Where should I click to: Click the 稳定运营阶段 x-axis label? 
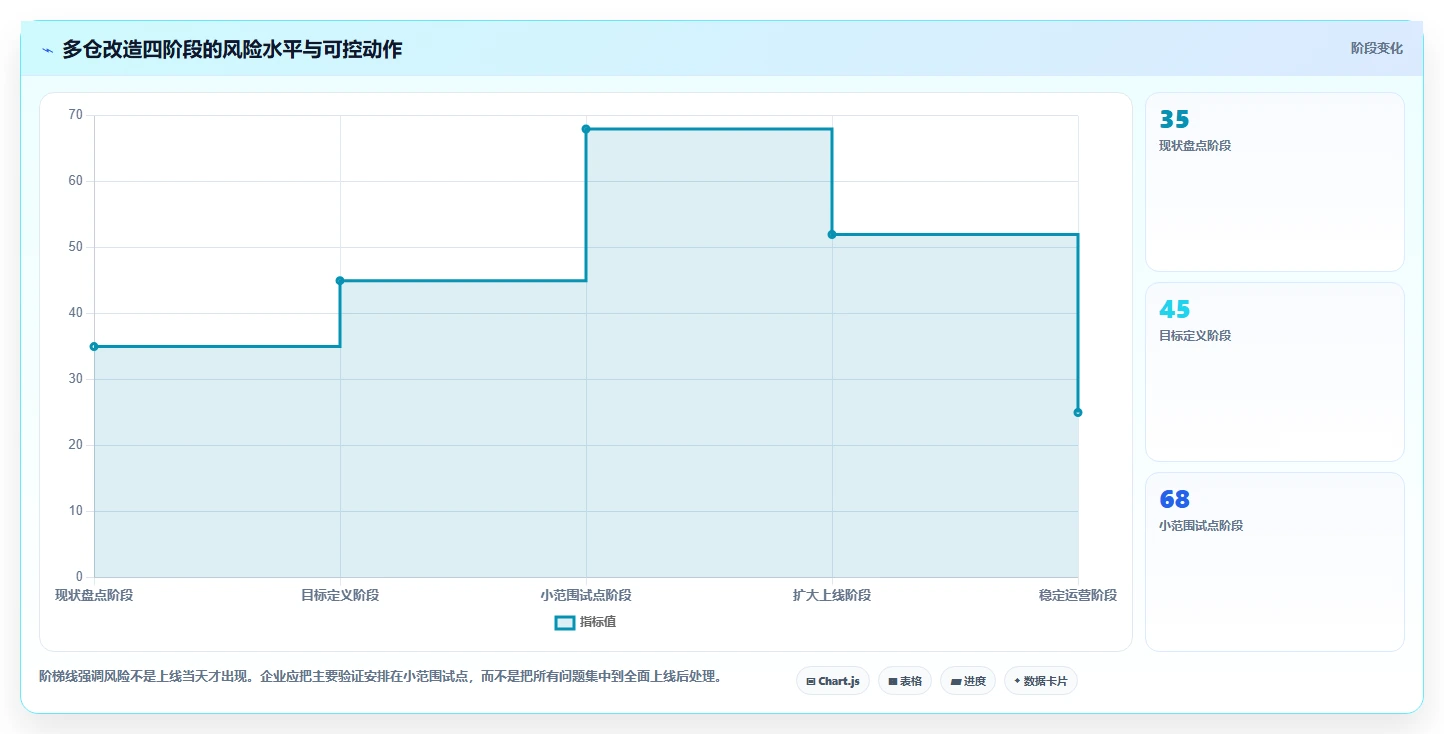click(1078, 595)
